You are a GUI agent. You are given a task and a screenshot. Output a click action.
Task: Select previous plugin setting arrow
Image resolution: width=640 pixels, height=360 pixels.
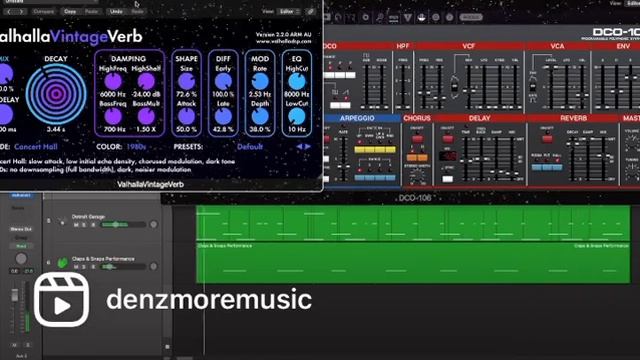click(x=9, y=11)
